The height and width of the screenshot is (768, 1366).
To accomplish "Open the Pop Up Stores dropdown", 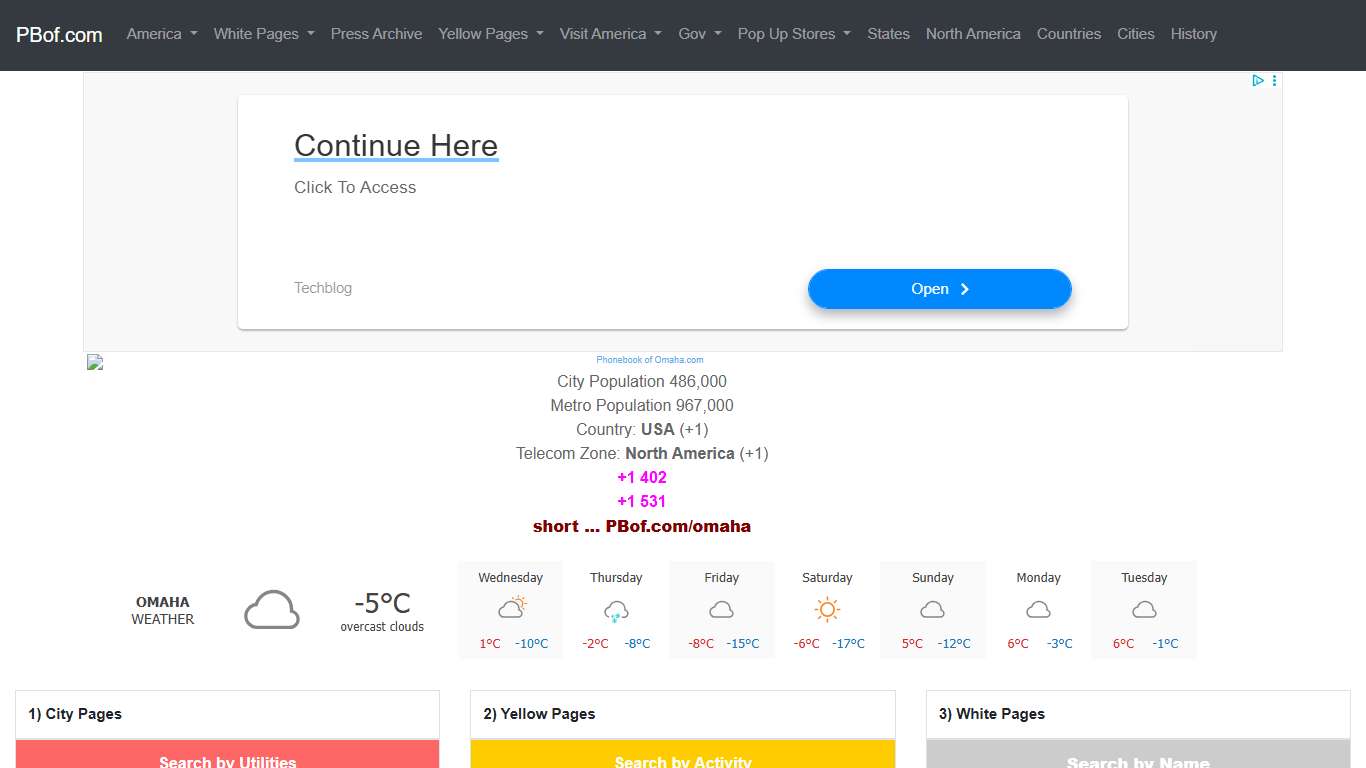I will 793,34.
